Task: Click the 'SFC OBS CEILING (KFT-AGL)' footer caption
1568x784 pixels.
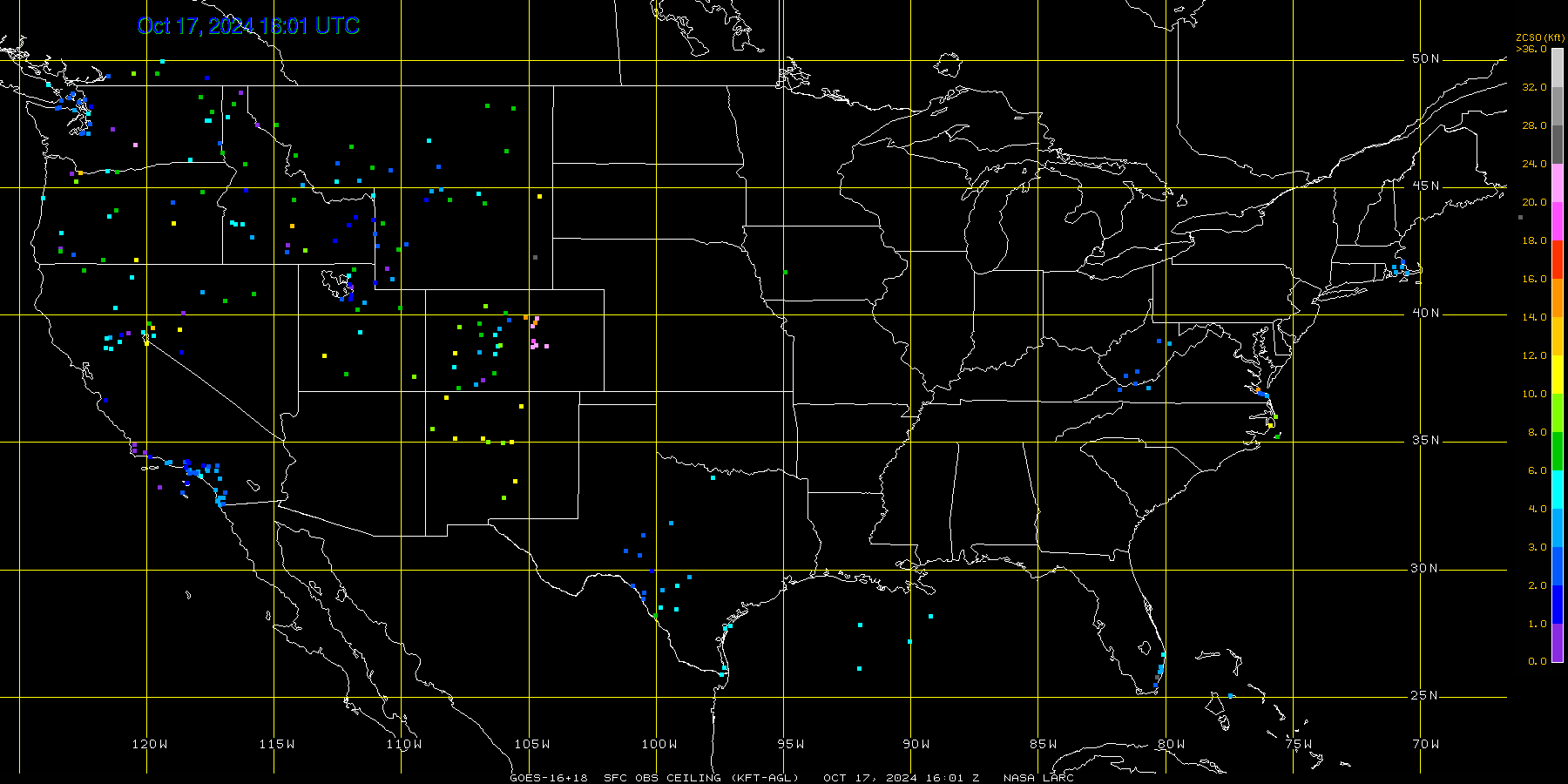Action: (701, 778)
